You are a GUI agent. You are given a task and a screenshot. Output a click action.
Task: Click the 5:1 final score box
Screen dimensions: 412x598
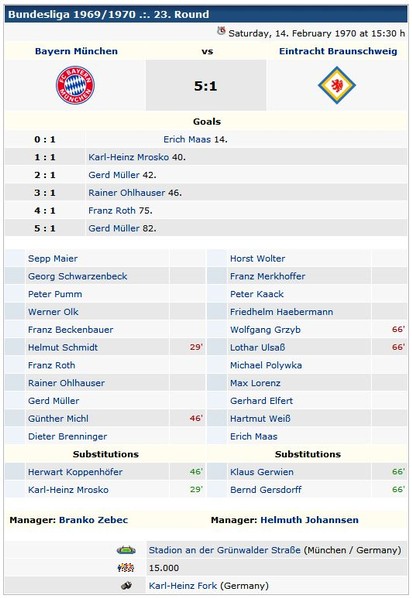[x=206, y=85]
